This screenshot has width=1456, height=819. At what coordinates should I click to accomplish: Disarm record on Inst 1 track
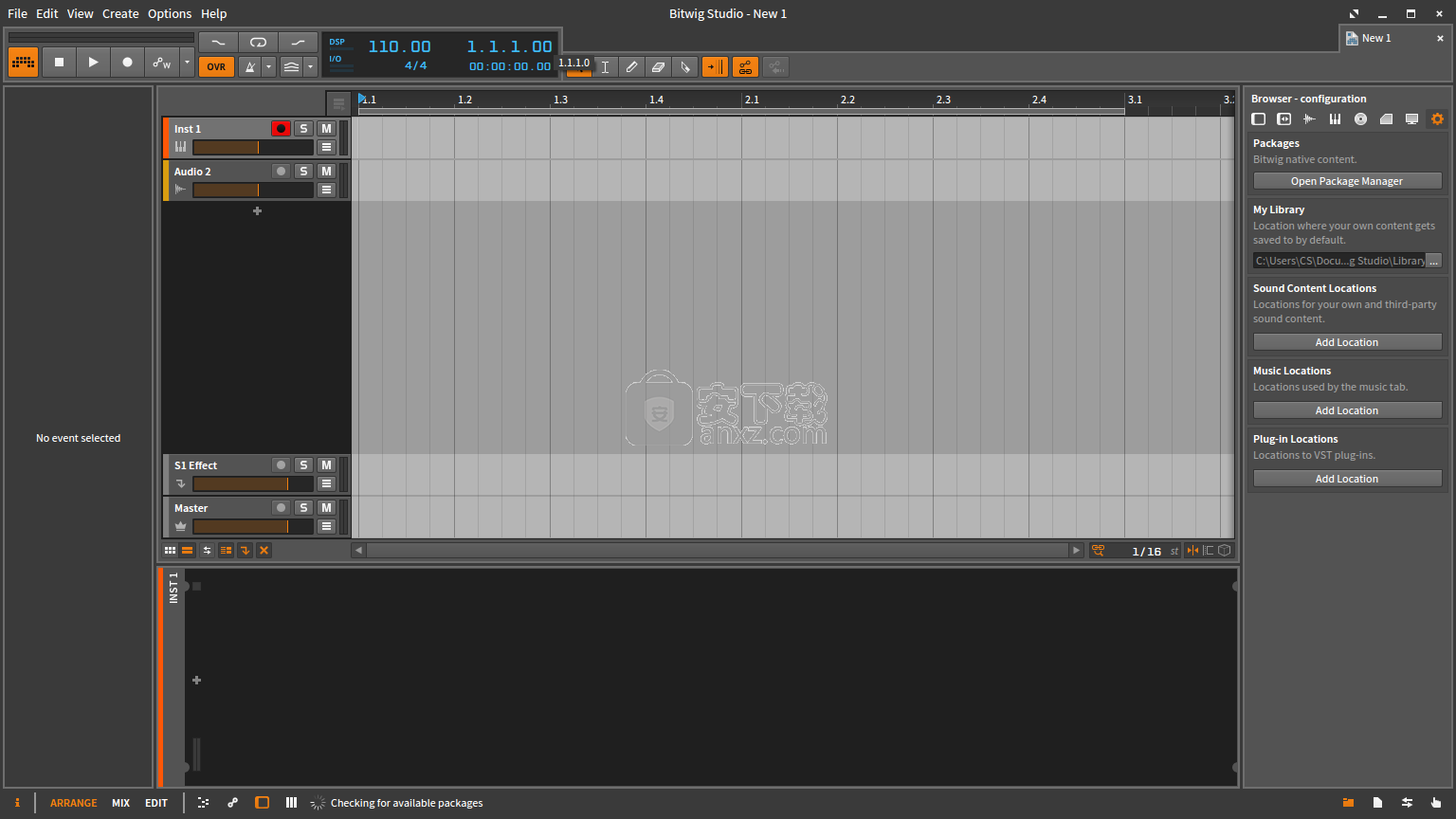pos(281,129)
